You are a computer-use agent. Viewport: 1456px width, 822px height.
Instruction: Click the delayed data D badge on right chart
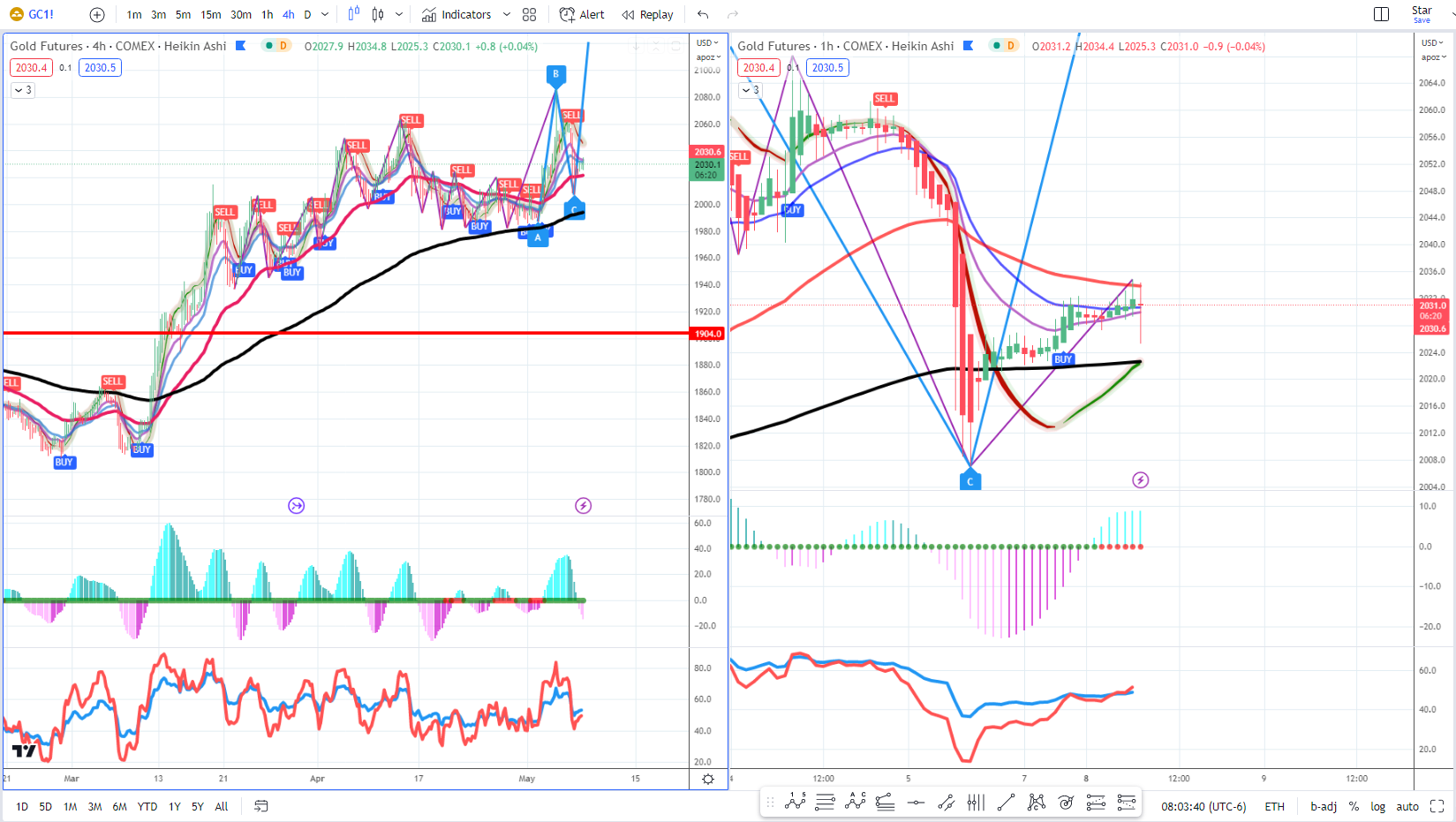(x=1011, y=46)
